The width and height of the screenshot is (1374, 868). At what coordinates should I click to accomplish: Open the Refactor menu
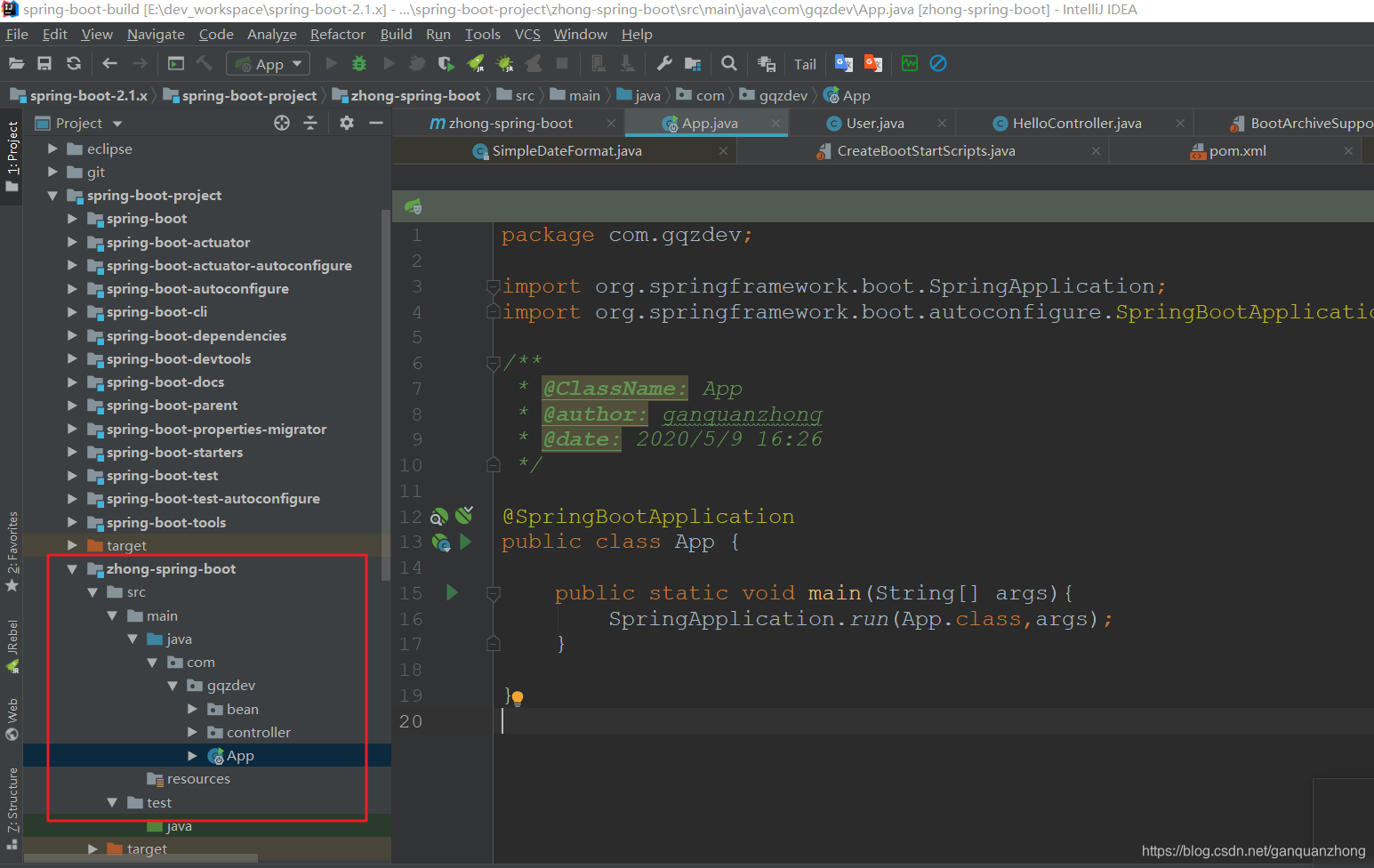[337, 34]
